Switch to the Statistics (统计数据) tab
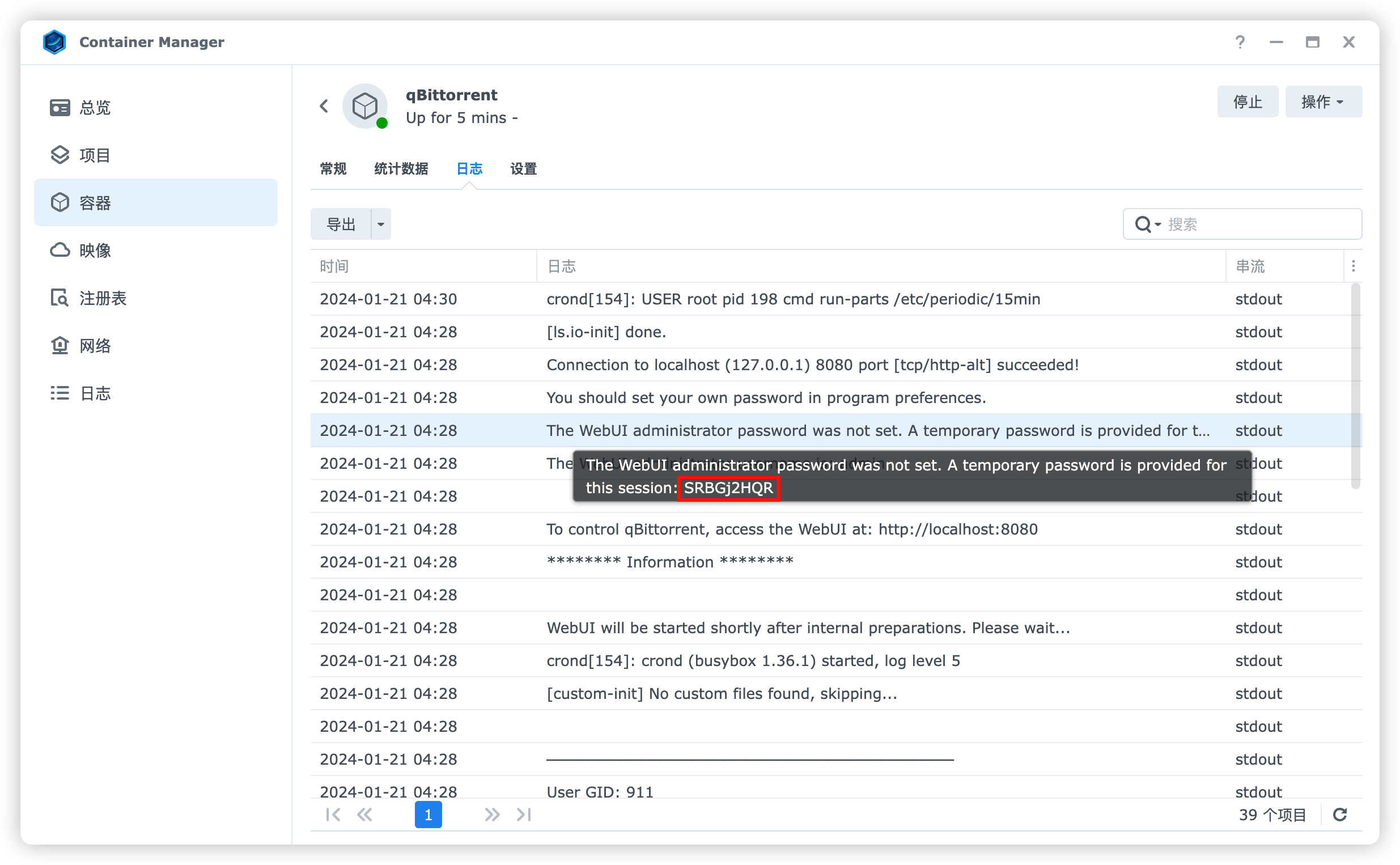Image resolution: width=1400 pixels, height=865 pixels. (400, 169)
